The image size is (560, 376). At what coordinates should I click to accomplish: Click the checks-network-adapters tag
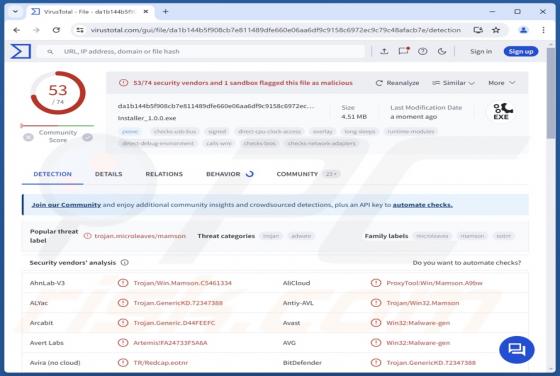point(321,144)
